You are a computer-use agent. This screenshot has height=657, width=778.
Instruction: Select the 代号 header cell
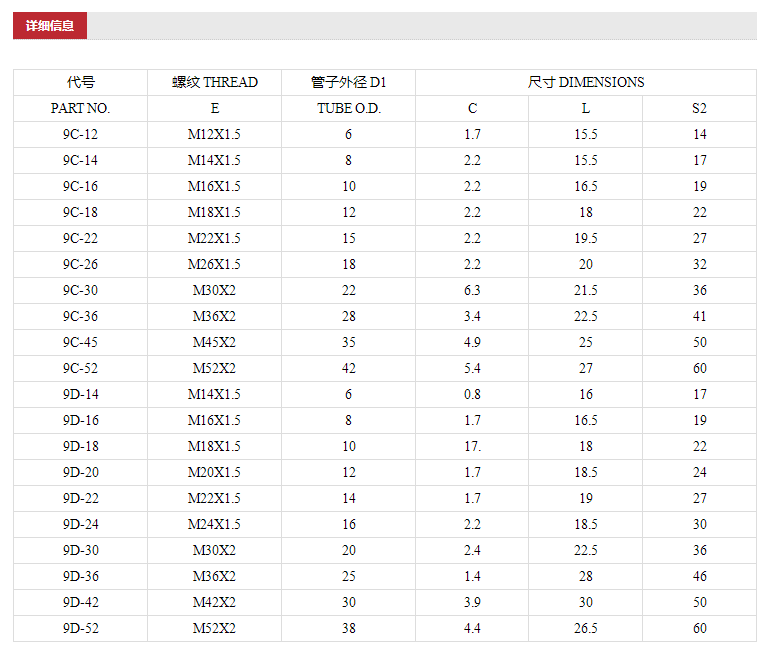(x=80, y=82)
